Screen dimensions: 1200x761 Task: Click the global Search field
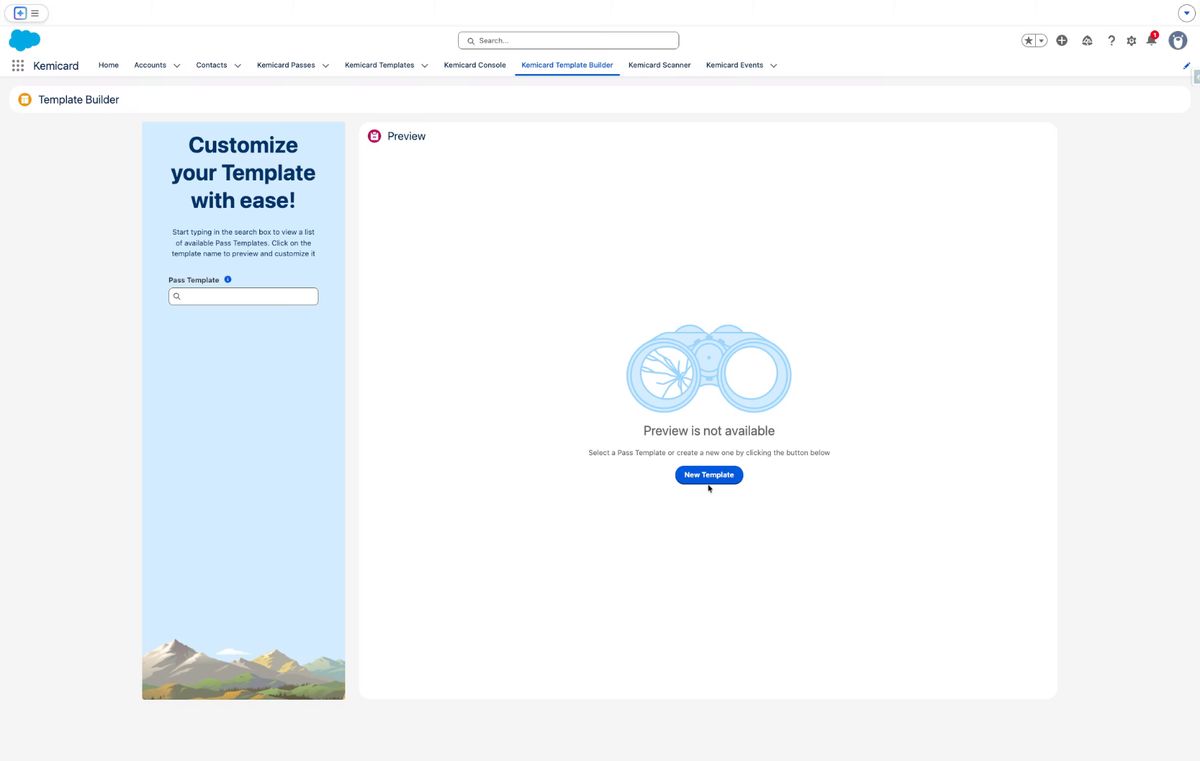pos(568,41)
